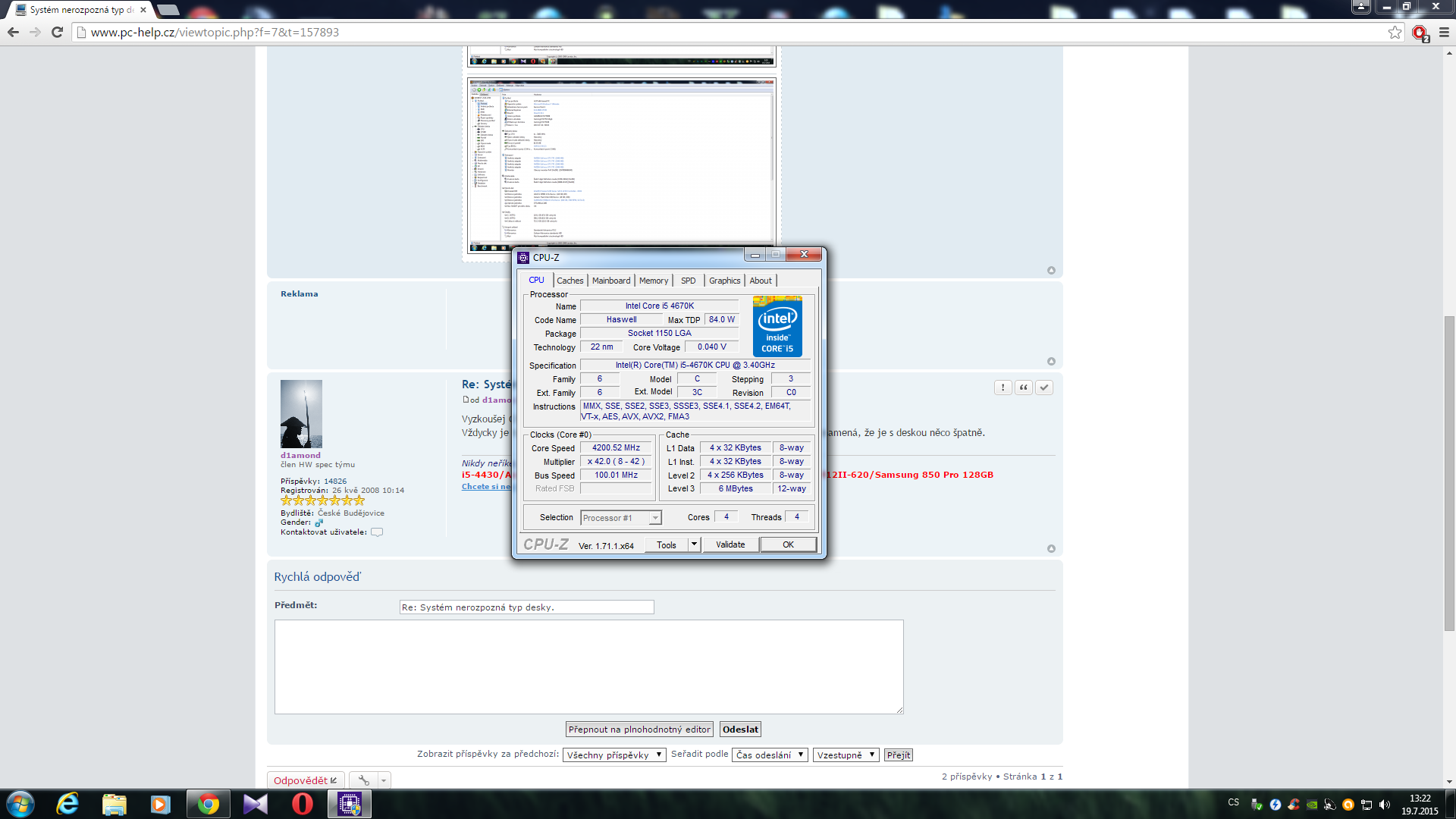Click the quick reply message text area

coord(588,667)
